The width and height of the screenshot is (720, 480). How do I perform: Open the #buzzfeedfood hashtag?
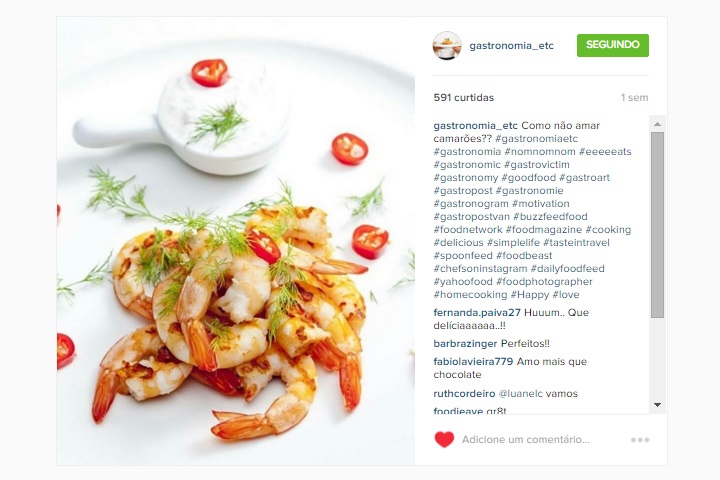550,216
